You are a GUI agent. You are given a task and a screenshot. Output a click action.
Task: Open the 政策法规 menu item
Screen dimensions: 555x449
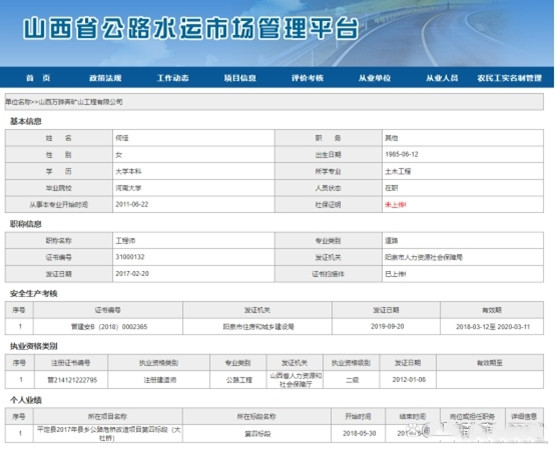pyautogui.click(x=105, y=78)
